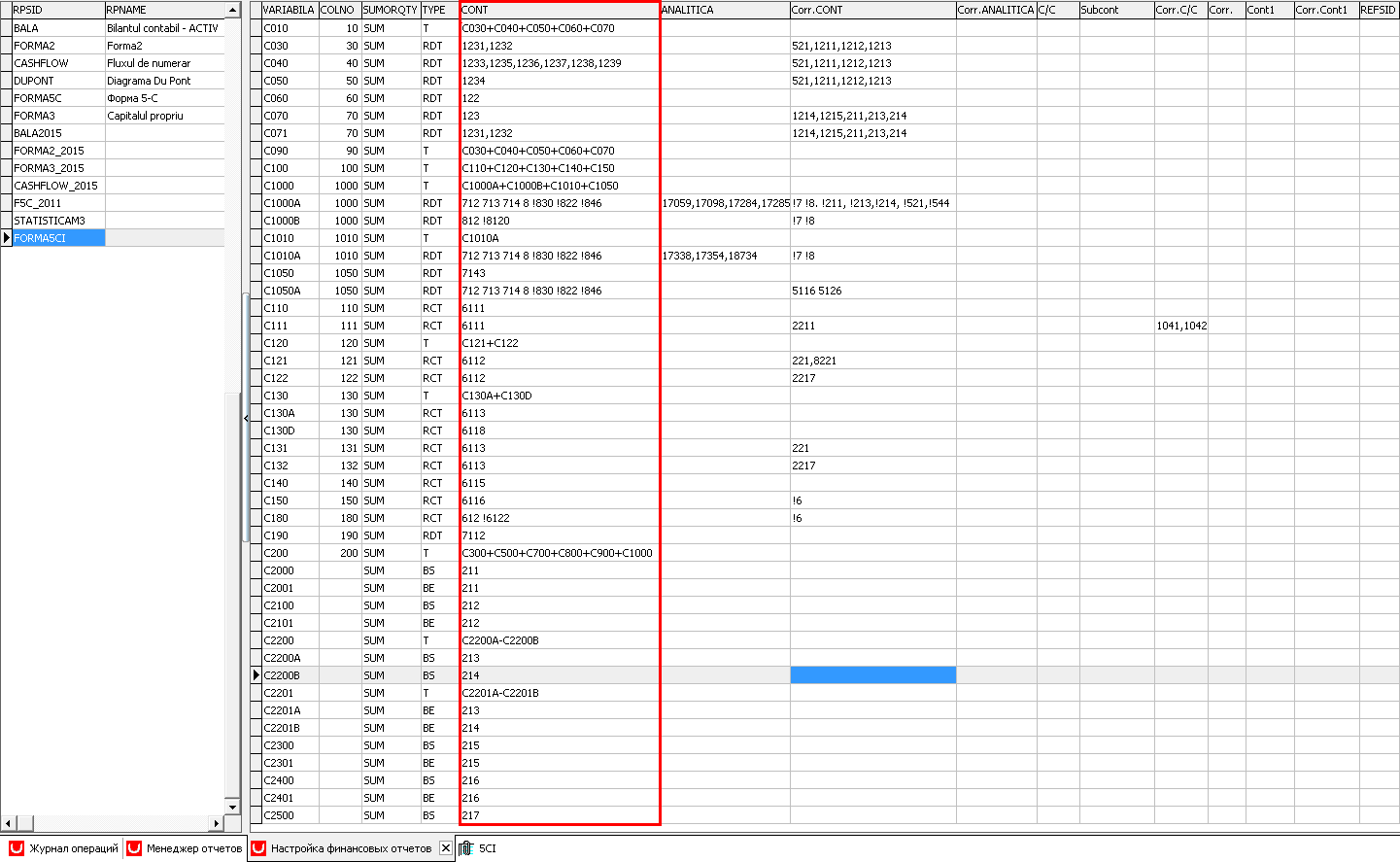1400x862 pixels.
Task: Click the row selector of C2200B
Action: [x=256, y=675]
